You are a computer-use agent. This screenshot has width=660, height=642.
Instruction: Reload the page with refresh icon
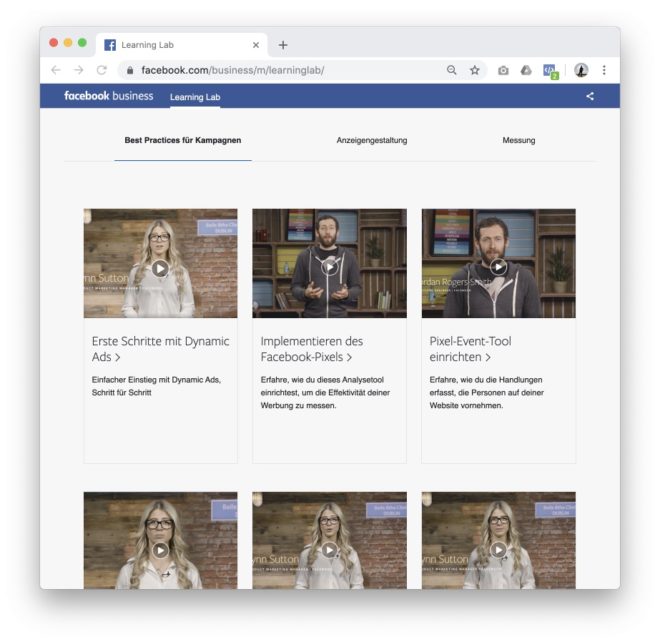[101, 70]
